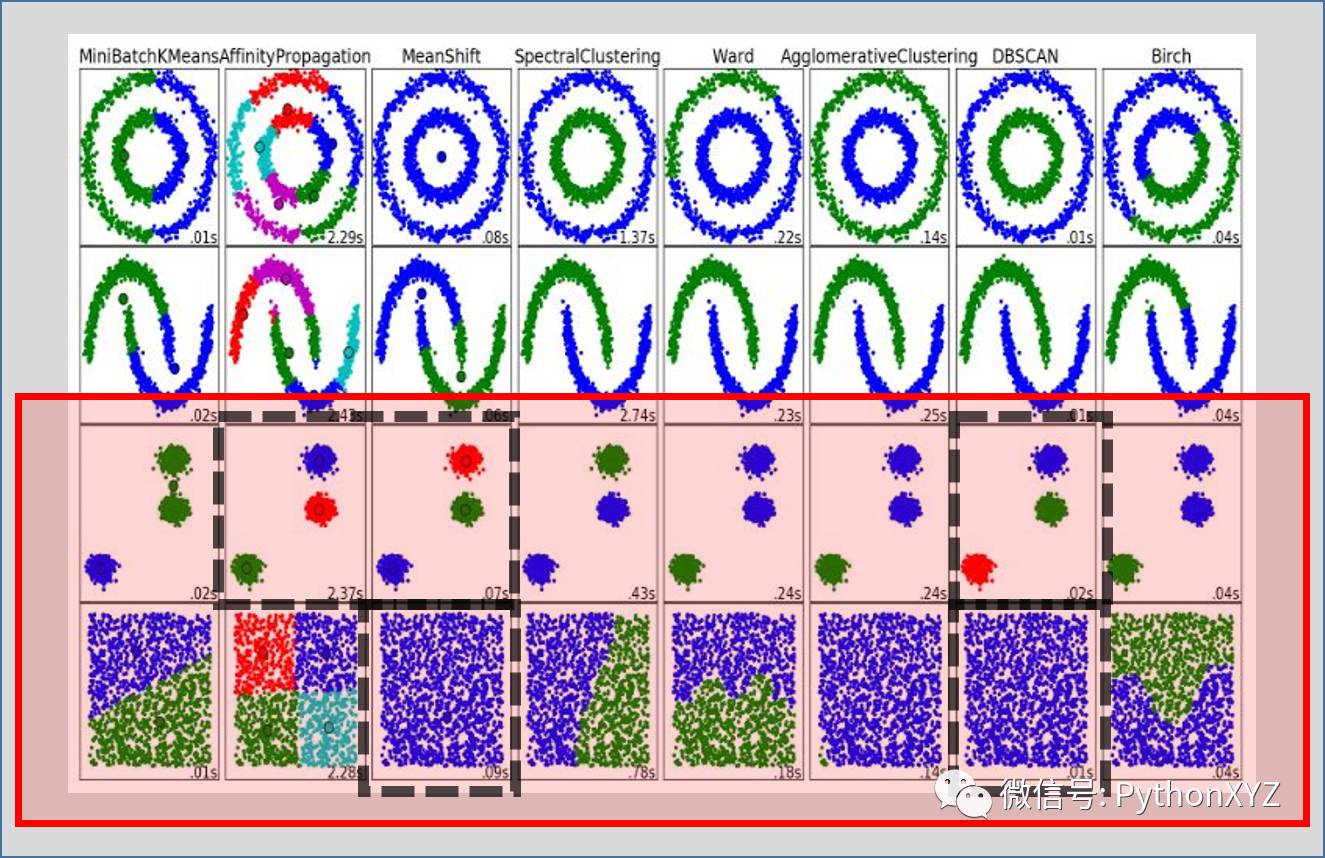Select the 2.37s runtime label
Image resolution: width=1325 pixels, height=858 pixels.
point(346,593)
